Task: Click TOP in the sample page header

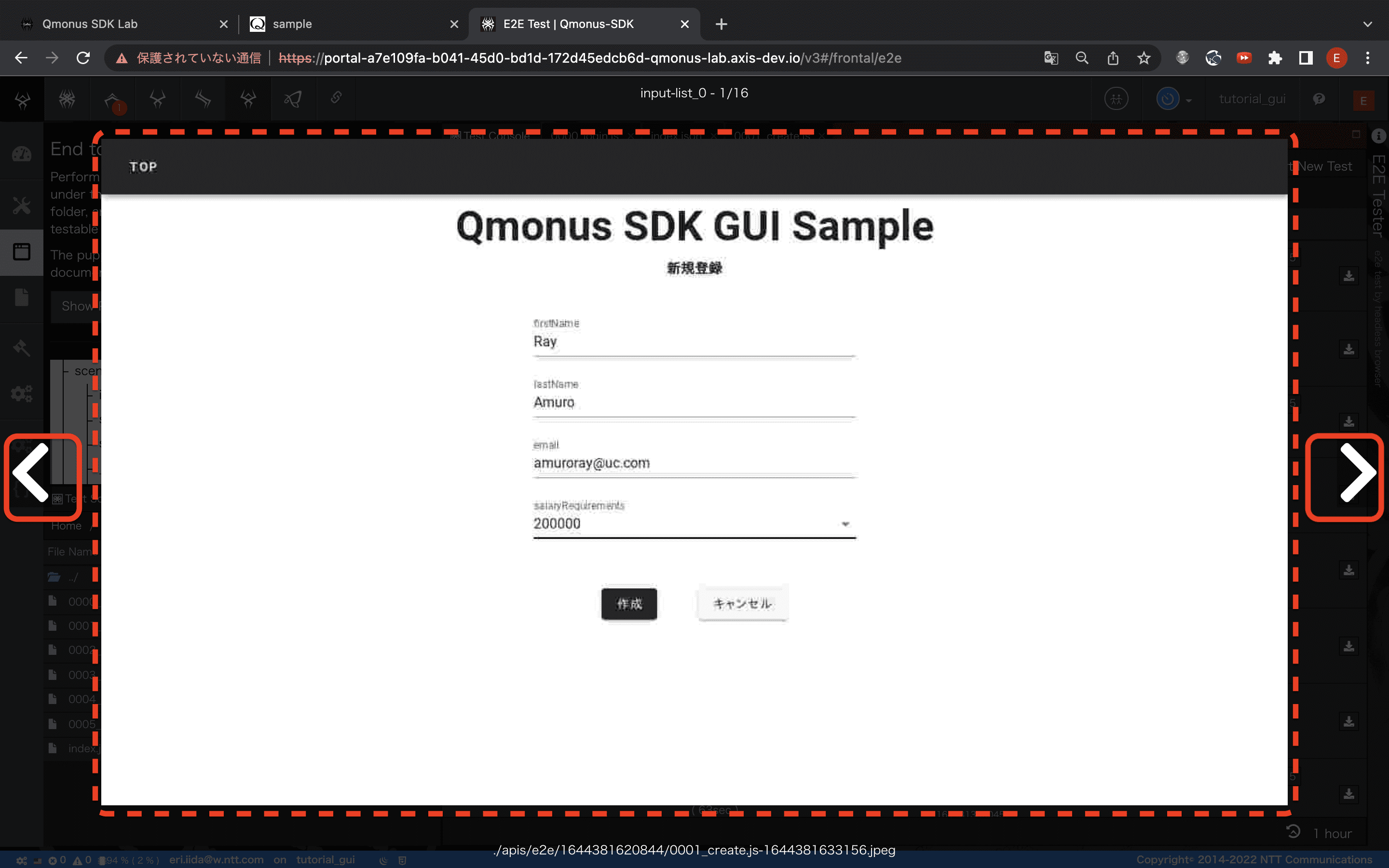Action: [143, 166]
